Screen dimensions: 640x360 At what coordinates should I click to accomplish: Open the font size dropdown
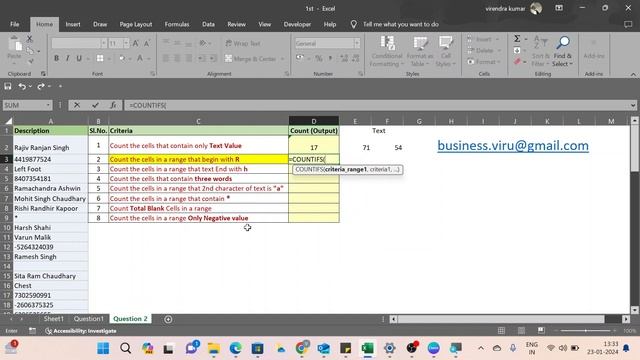click(x=126, y=43)
